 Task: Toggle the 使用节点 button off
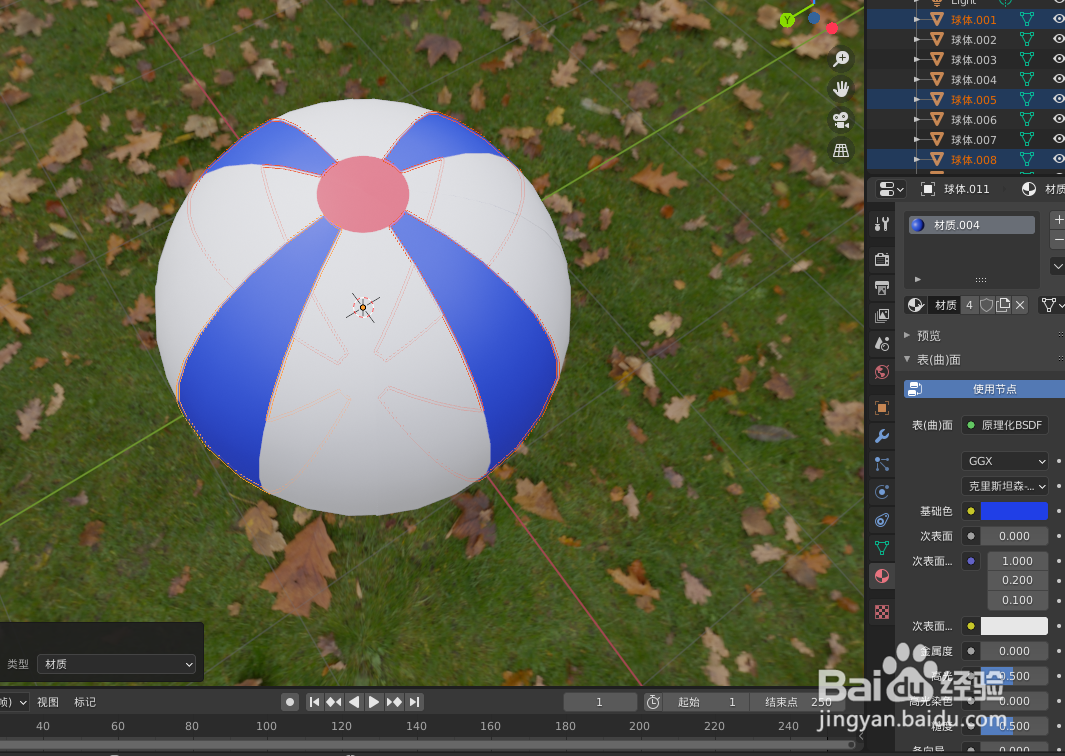pos(996,388)
